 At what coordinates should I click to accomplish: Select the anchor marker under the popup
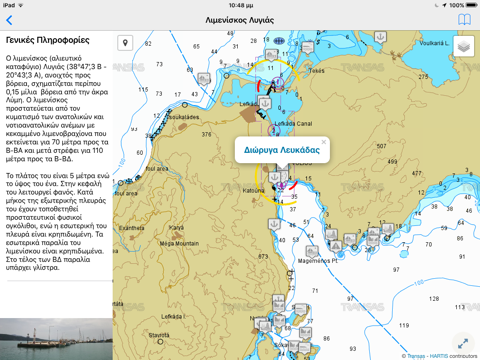[274, 177]
